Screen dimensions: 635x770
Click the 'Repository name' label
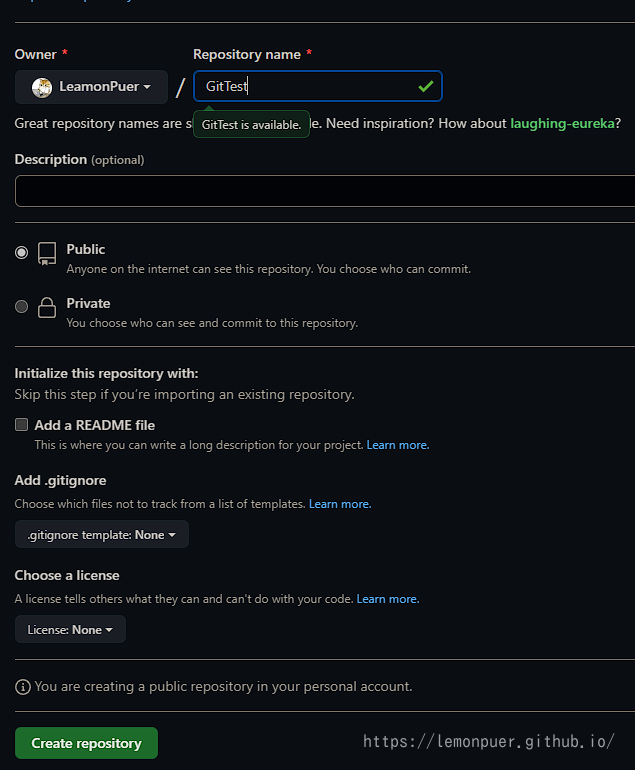tap(247, 54)
